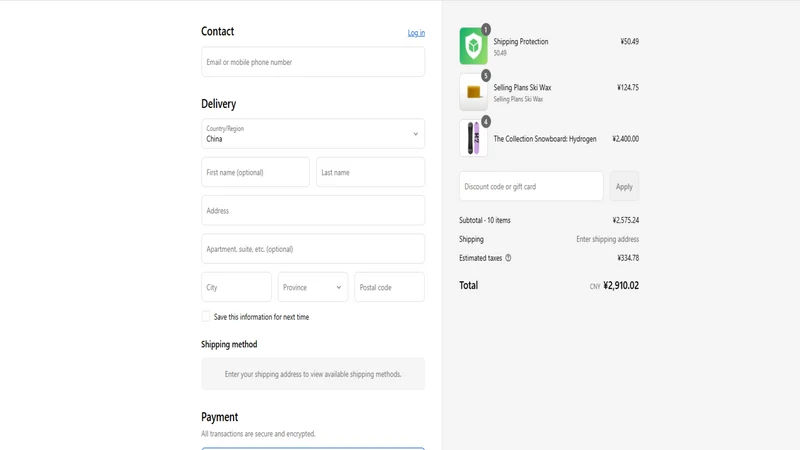The height and width of the screenshot is (450, 800).
Task: Click the Estimated taxes info icon
Action: coord(508,258)
